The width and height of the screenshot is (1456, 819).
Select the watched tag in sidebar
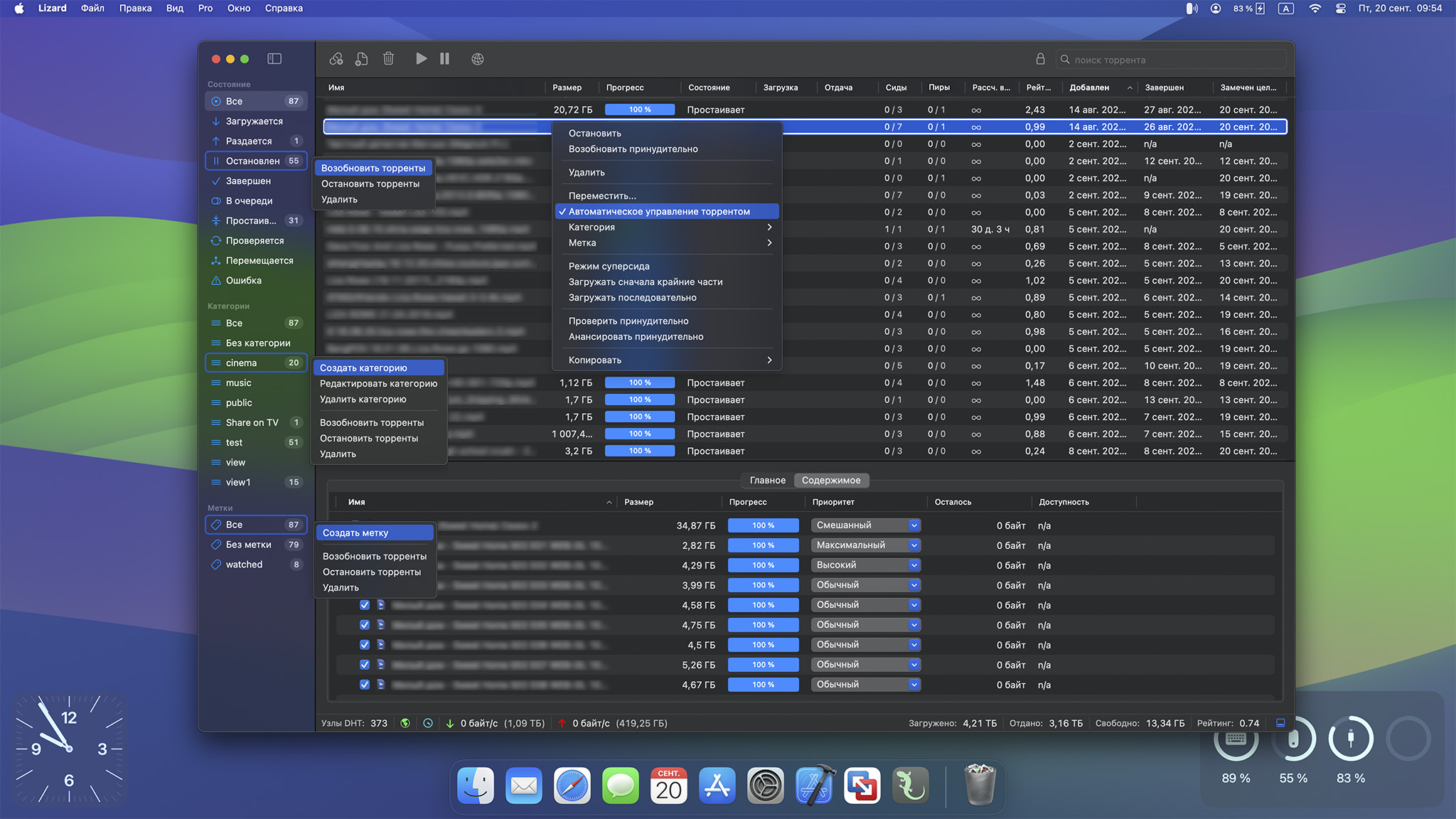pos(256,564)
